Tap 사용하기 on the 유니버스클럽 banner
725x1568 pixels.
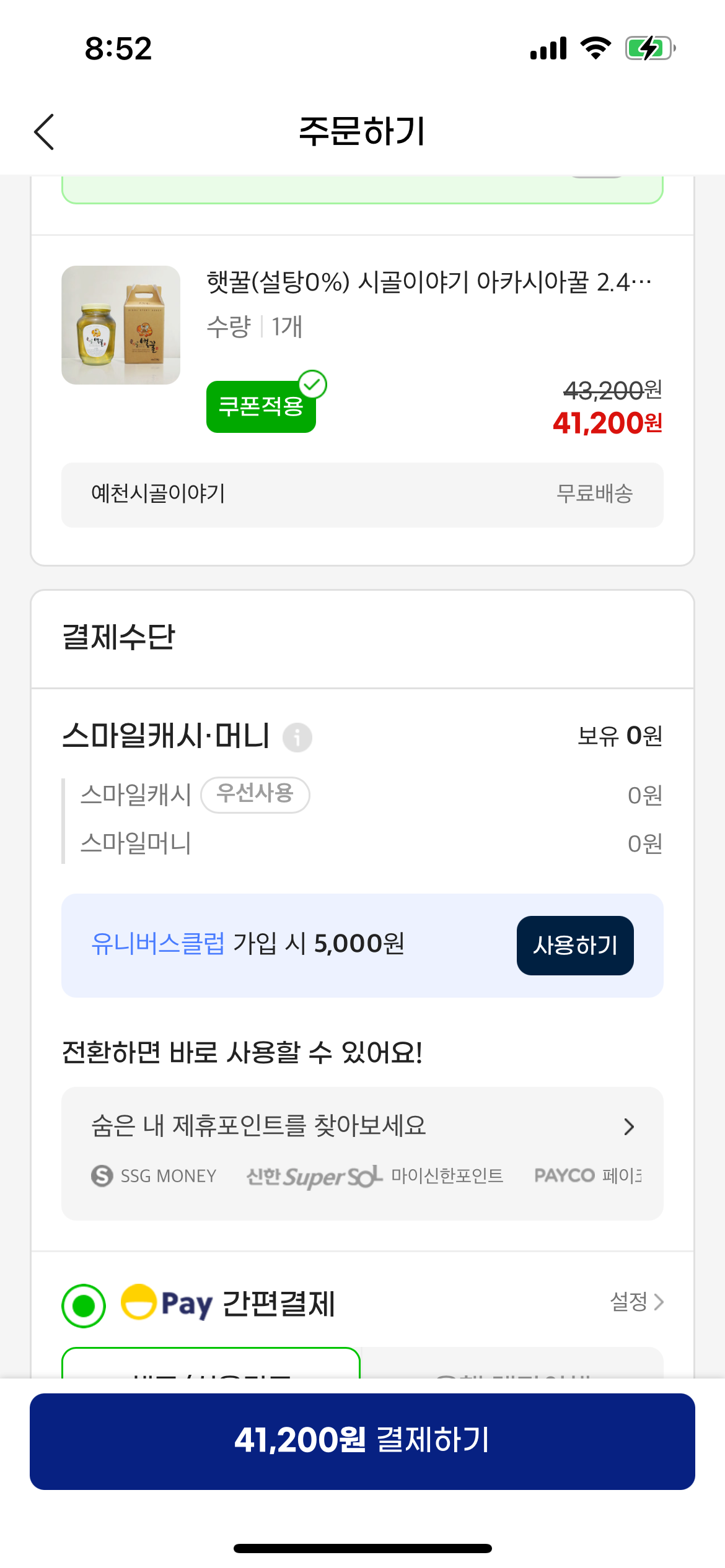coord(574,946)
